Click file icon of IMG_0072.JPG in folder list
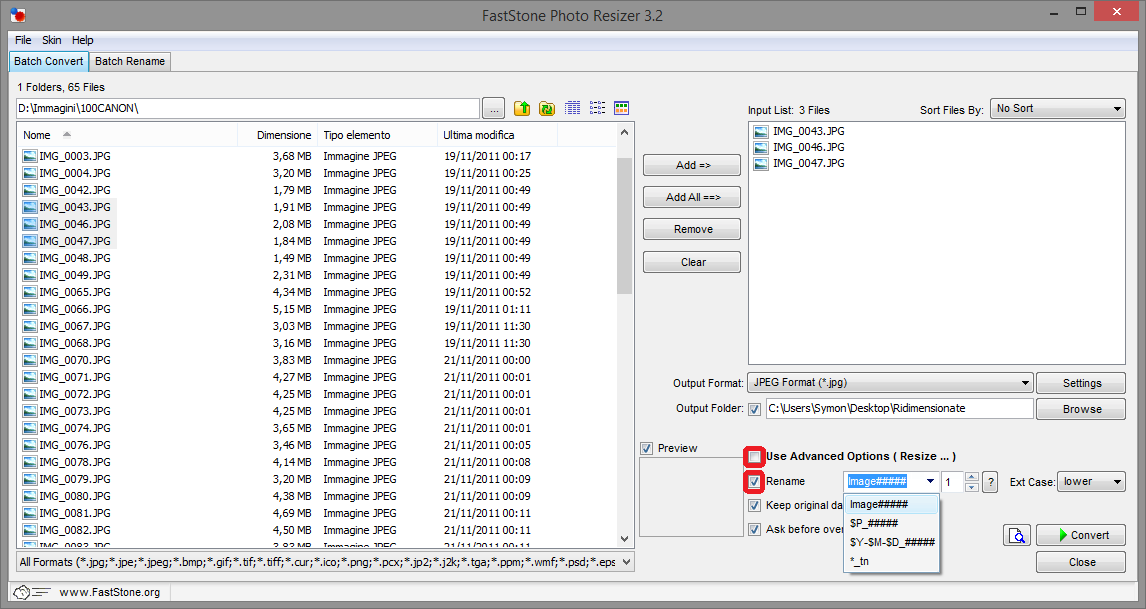 click(29, 394)
